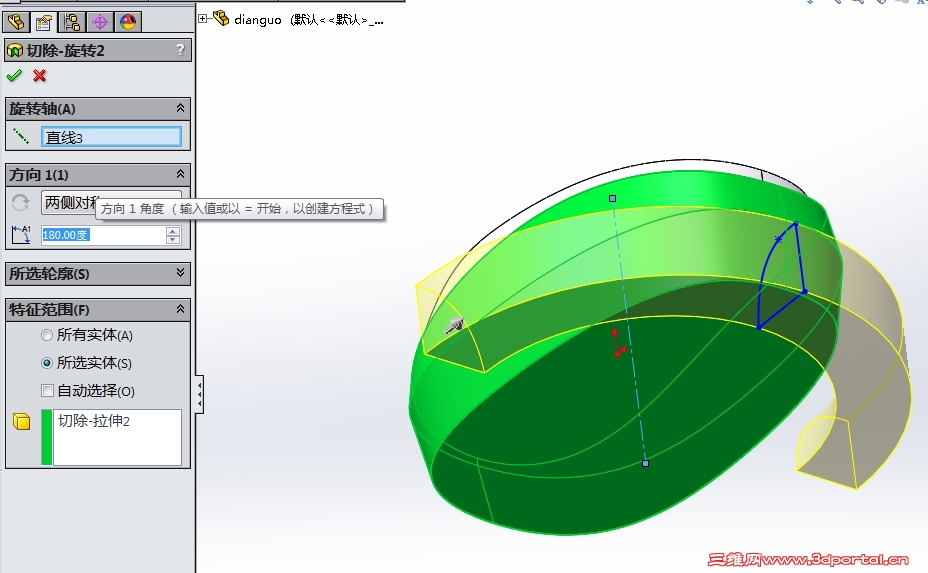Switch to the PropertyManager tab
928x573 pixels.
43,22
